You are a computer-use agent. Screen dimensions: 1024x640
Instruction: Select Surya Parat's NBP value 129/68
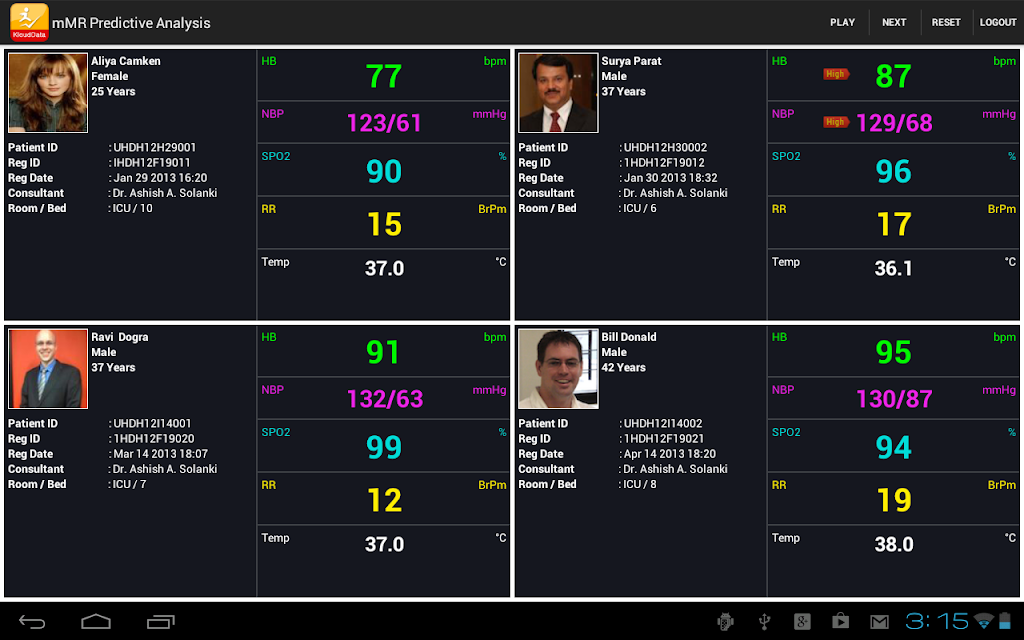click(894, 123)
